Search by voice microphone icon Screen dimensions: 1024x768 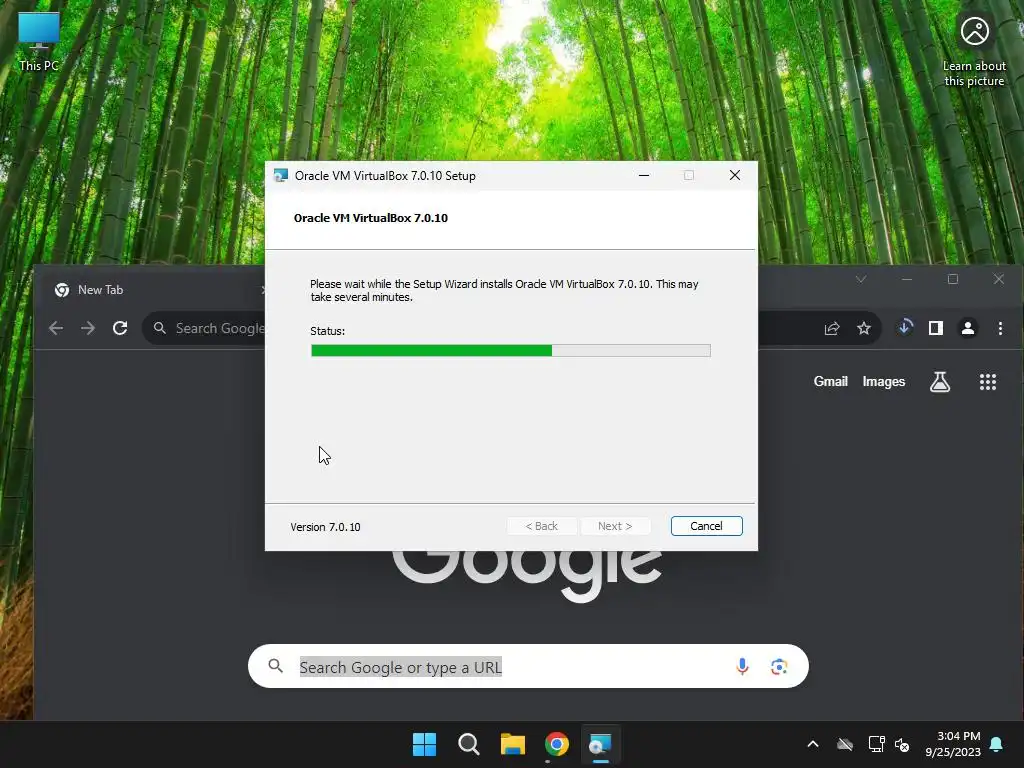pos(742,666)
